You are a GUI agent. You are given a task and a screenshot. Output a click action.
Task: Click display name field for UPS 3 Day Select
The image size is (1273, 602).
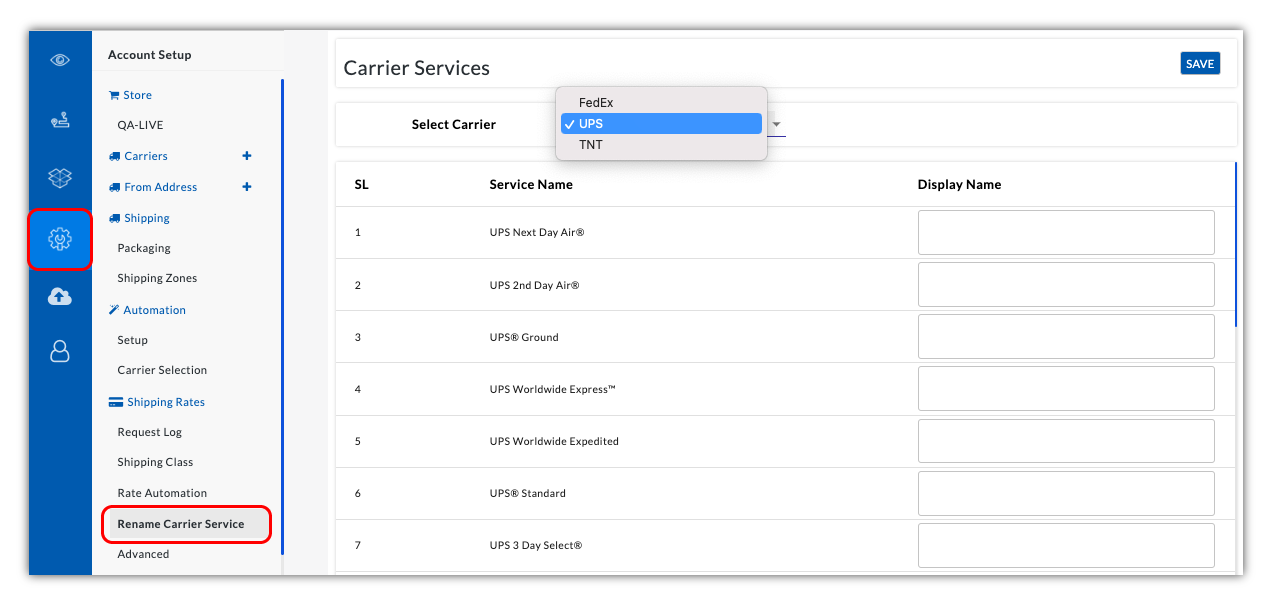click(x=1066, y=545)
